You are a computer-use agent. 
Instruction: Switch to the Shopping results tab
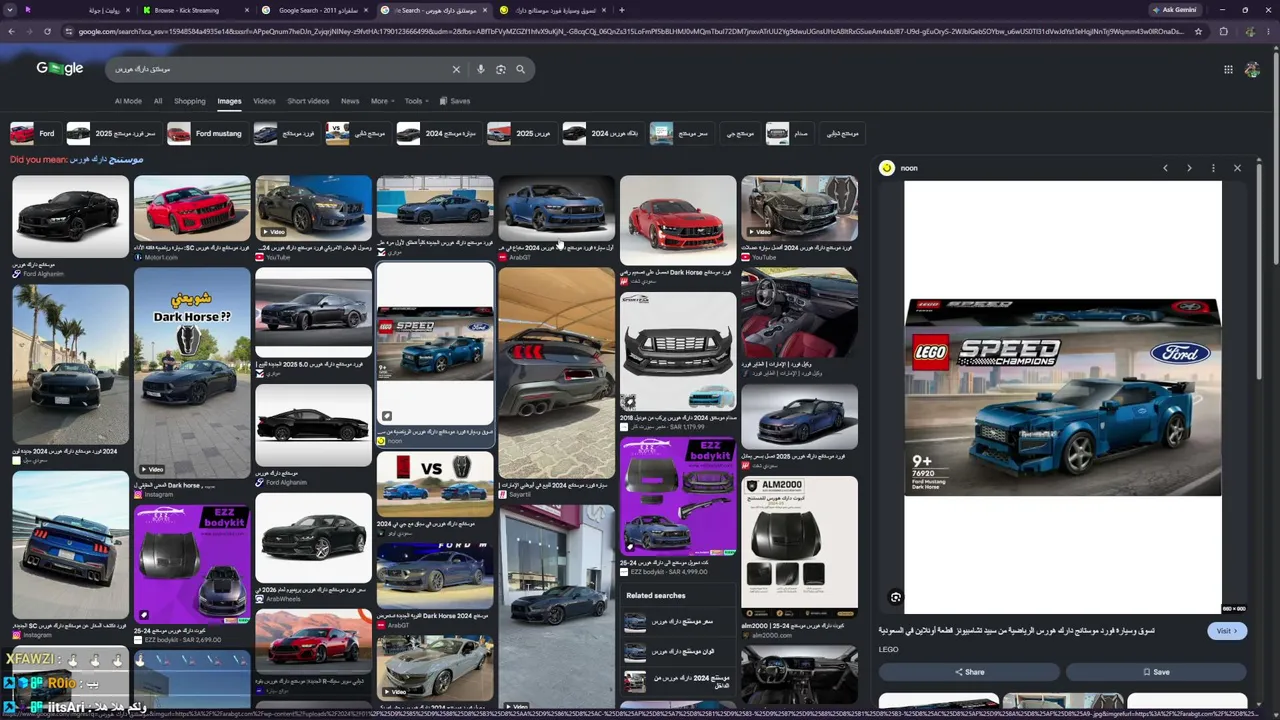[190, 101]
